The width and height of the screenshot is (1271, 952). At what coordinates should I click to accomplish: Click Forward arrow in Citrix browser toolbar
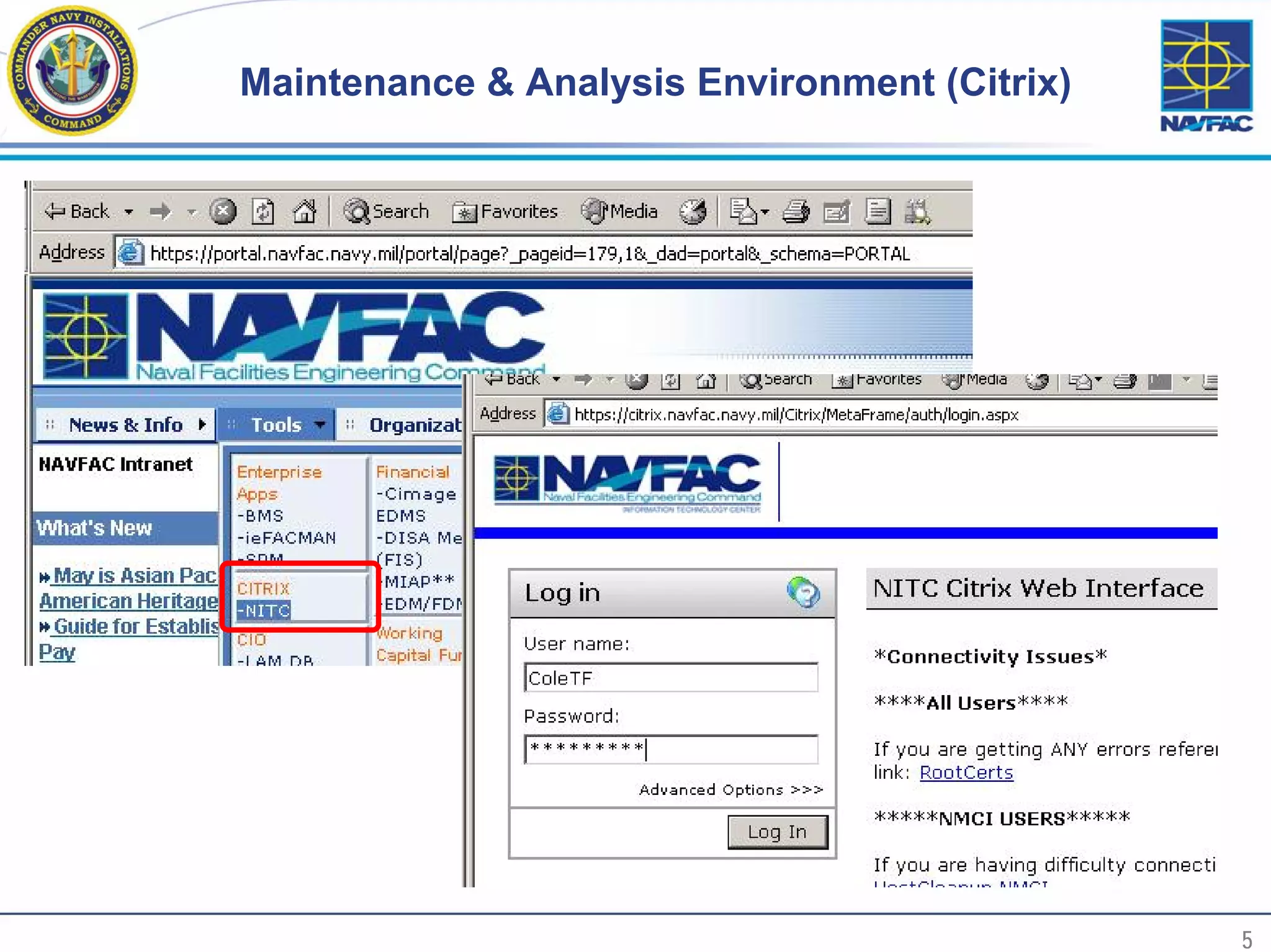(583, 379)
